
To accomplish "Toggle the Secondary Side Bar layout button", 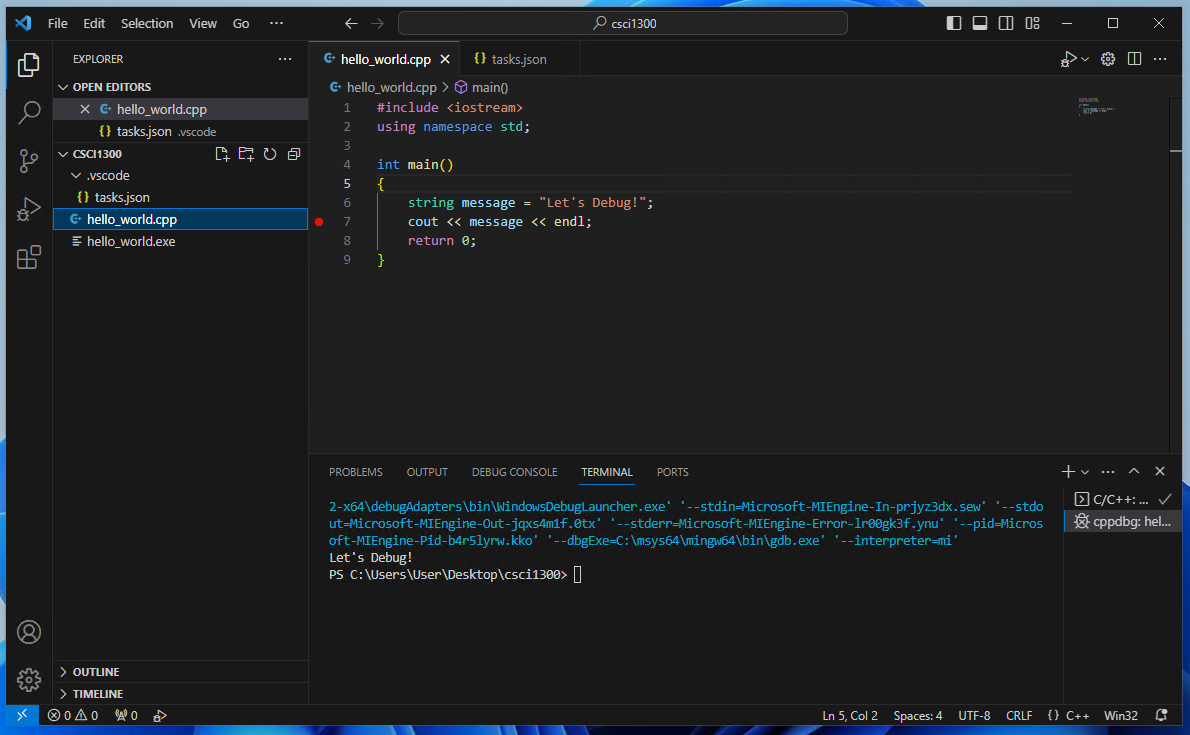I will 1006,24.
